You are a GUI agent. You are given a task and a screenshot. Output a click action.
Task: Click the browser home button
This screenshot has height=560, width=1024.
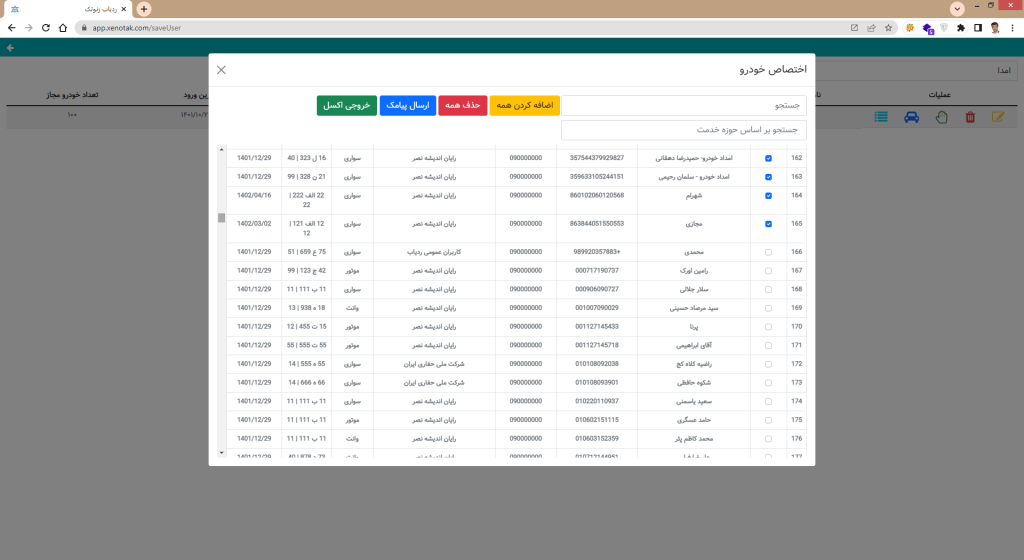click(63, 27)
